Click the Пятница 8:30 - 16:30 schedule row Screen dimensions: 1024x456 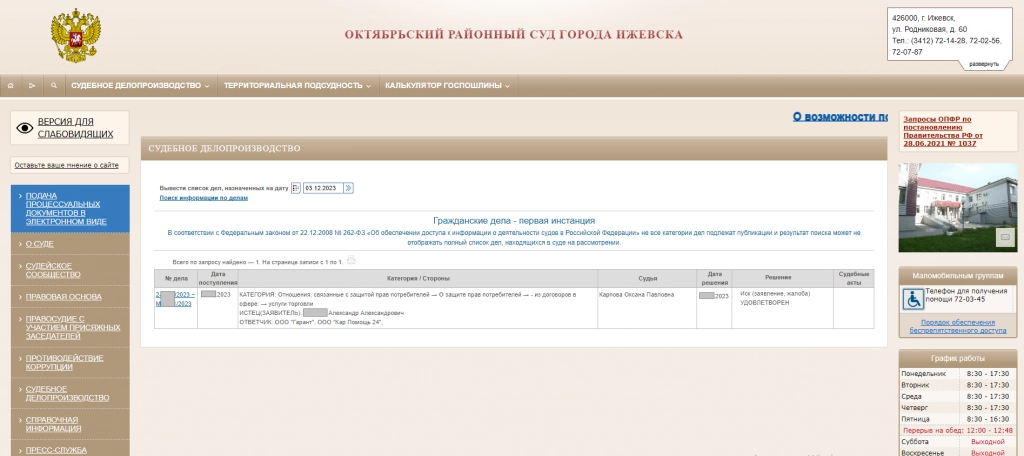957,419
